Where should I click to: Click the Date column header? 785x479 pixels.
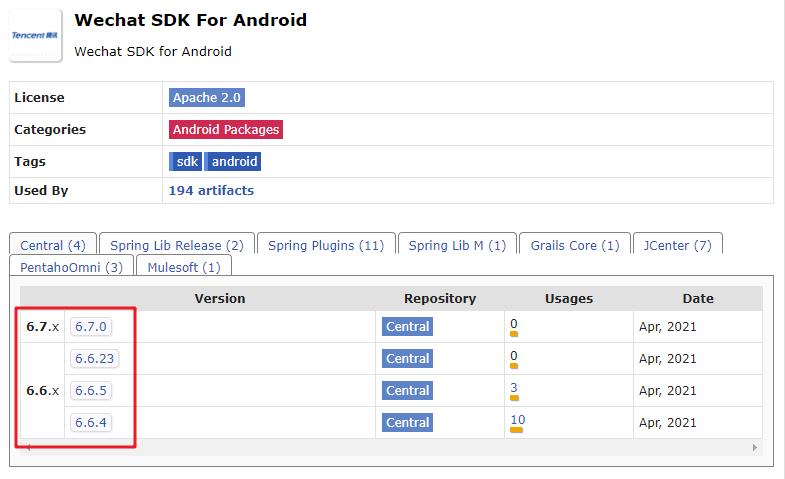pos(698,299)
